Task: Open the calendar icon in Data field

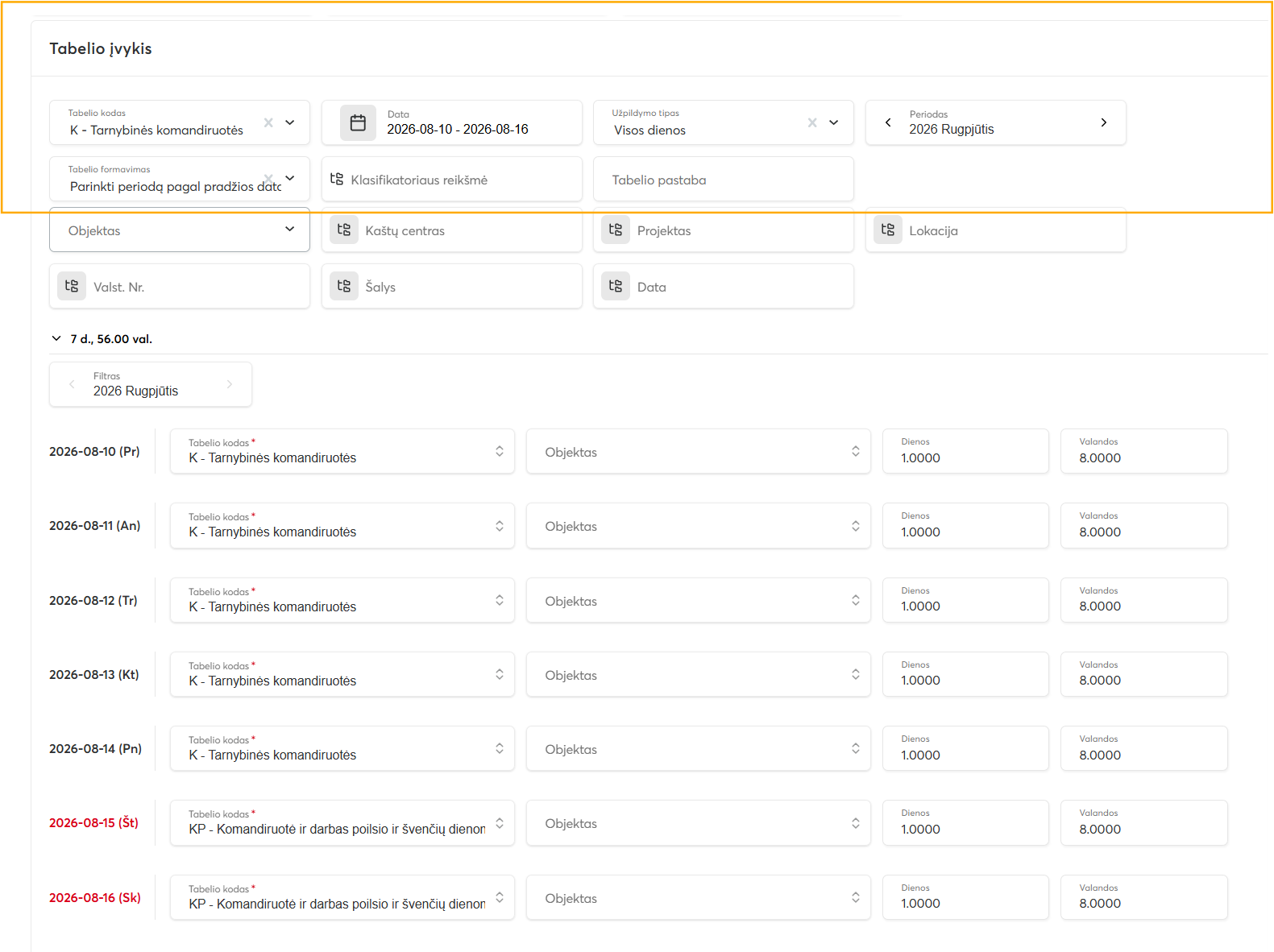Action: pyautogui.click(x=358, y=122)
